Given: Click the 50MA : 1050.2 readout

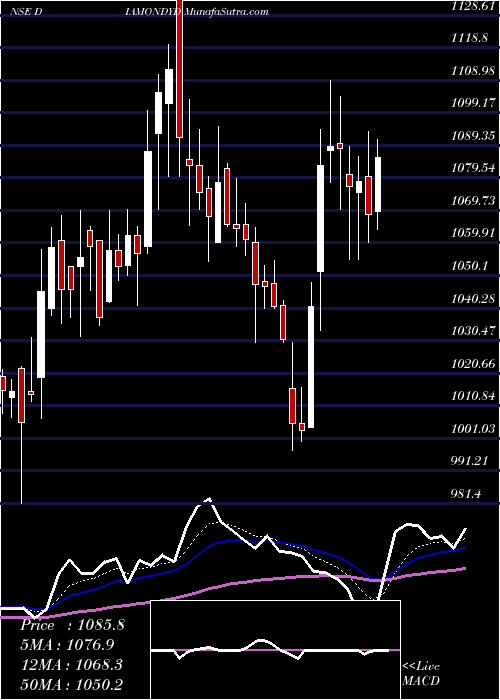Looking at the screenshot, I should [x=72, y=685].
